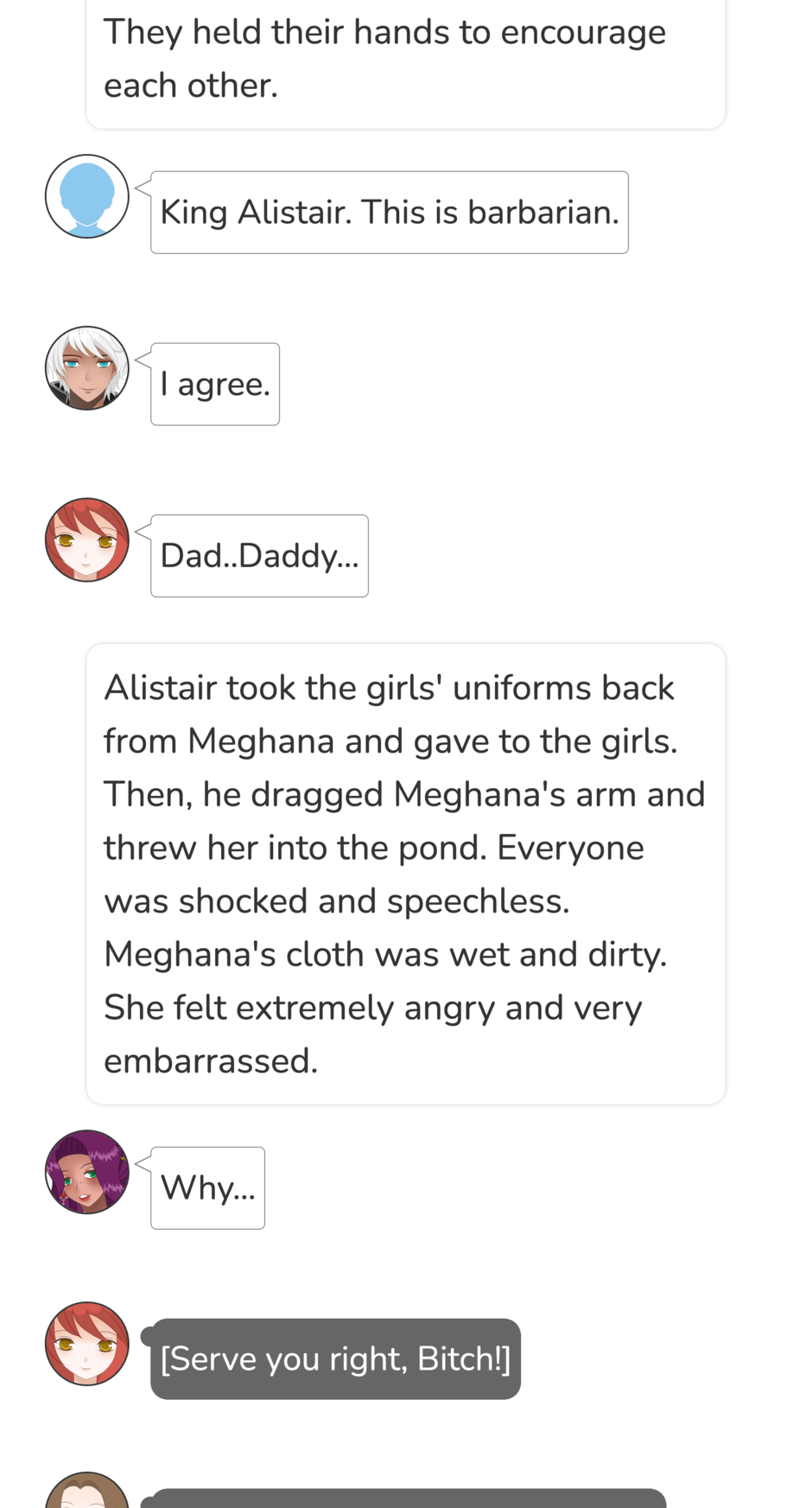The image size is (812, 1508).
Task: Tap the 'They held their hands' narration box
Action: coord(406,60)
